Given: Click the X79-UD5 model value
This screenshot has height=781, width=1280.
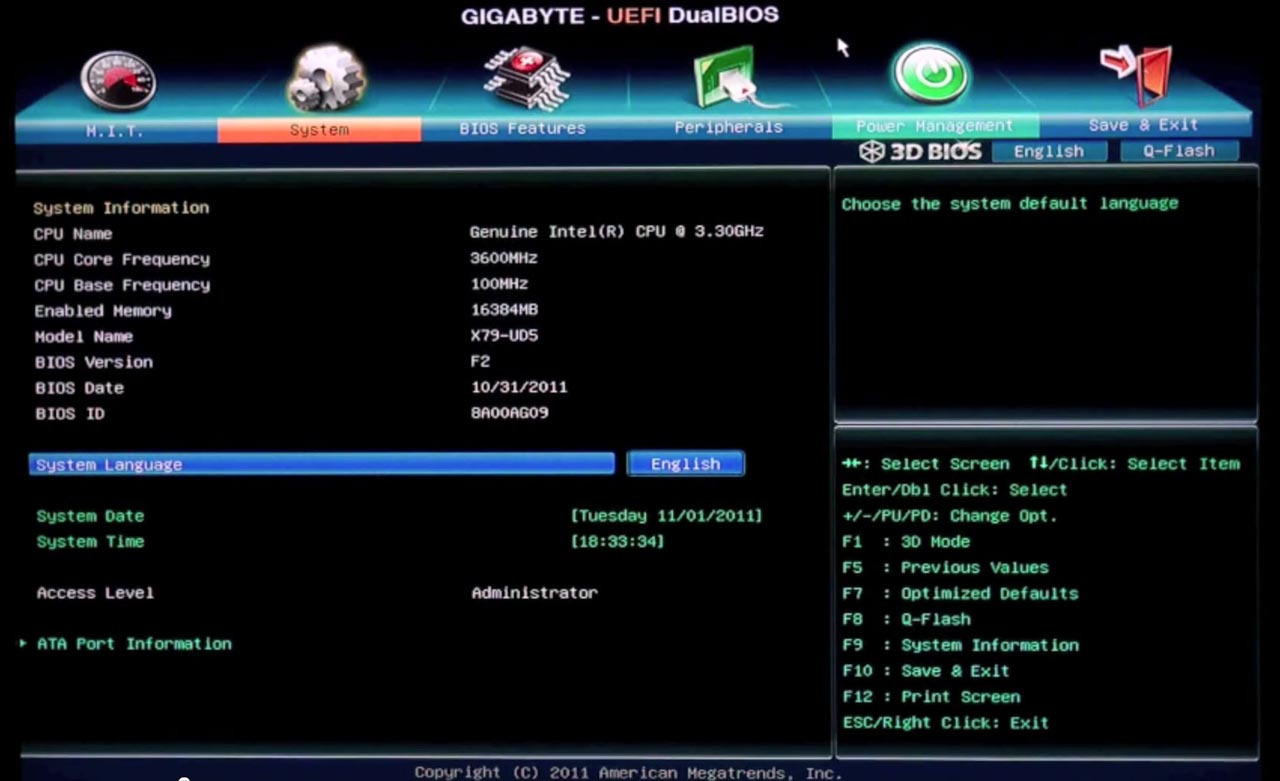Looking at the screenshot, I should 504,336.
